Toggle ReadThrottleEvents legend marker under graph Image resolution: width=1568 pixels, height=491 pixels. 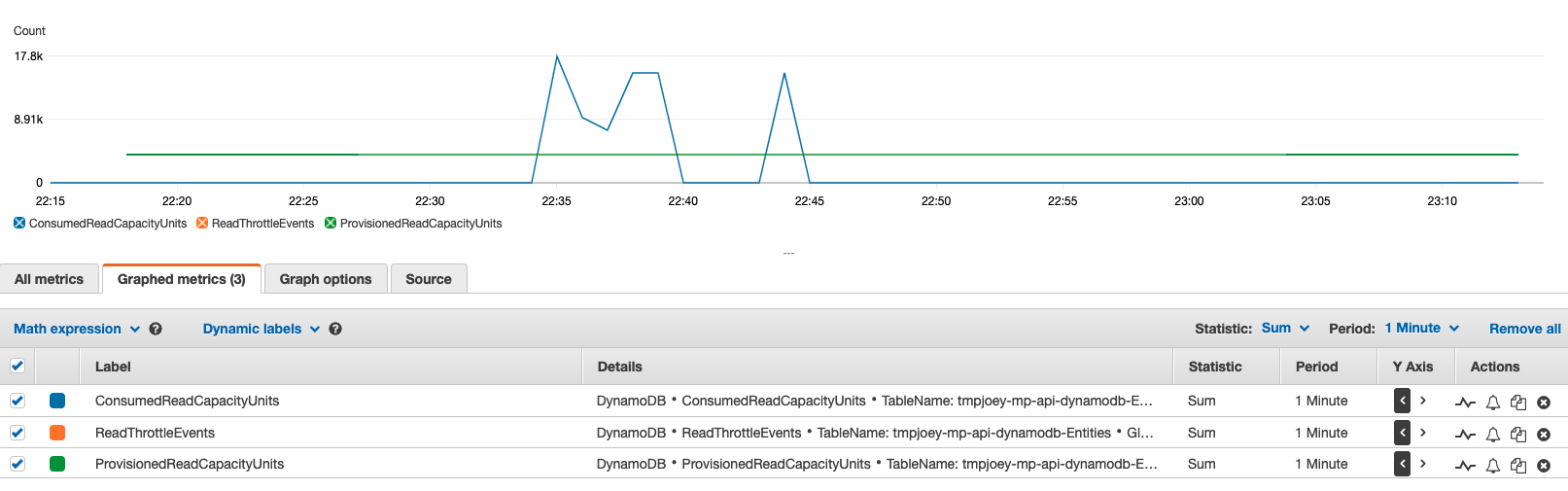(x=202, y=223)
